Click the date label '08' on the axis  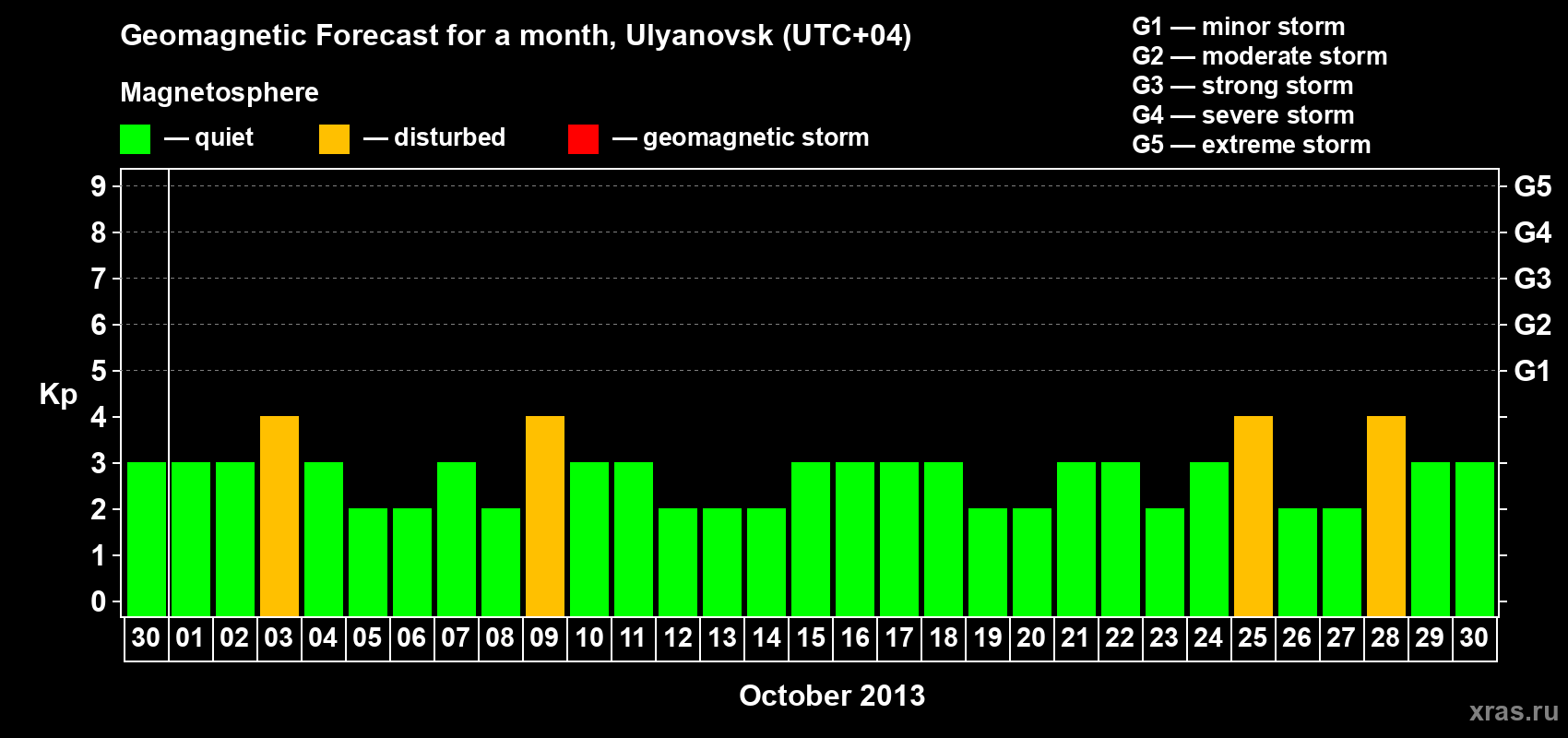click(x=500, y=638)
